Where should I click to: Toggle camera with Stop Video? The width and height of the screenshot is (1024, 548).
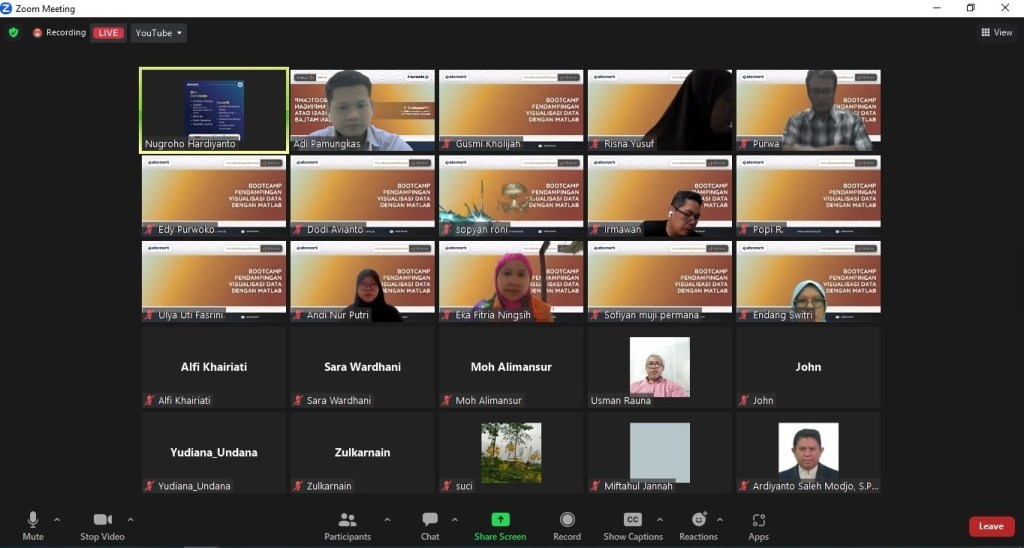tap(102, 526)
